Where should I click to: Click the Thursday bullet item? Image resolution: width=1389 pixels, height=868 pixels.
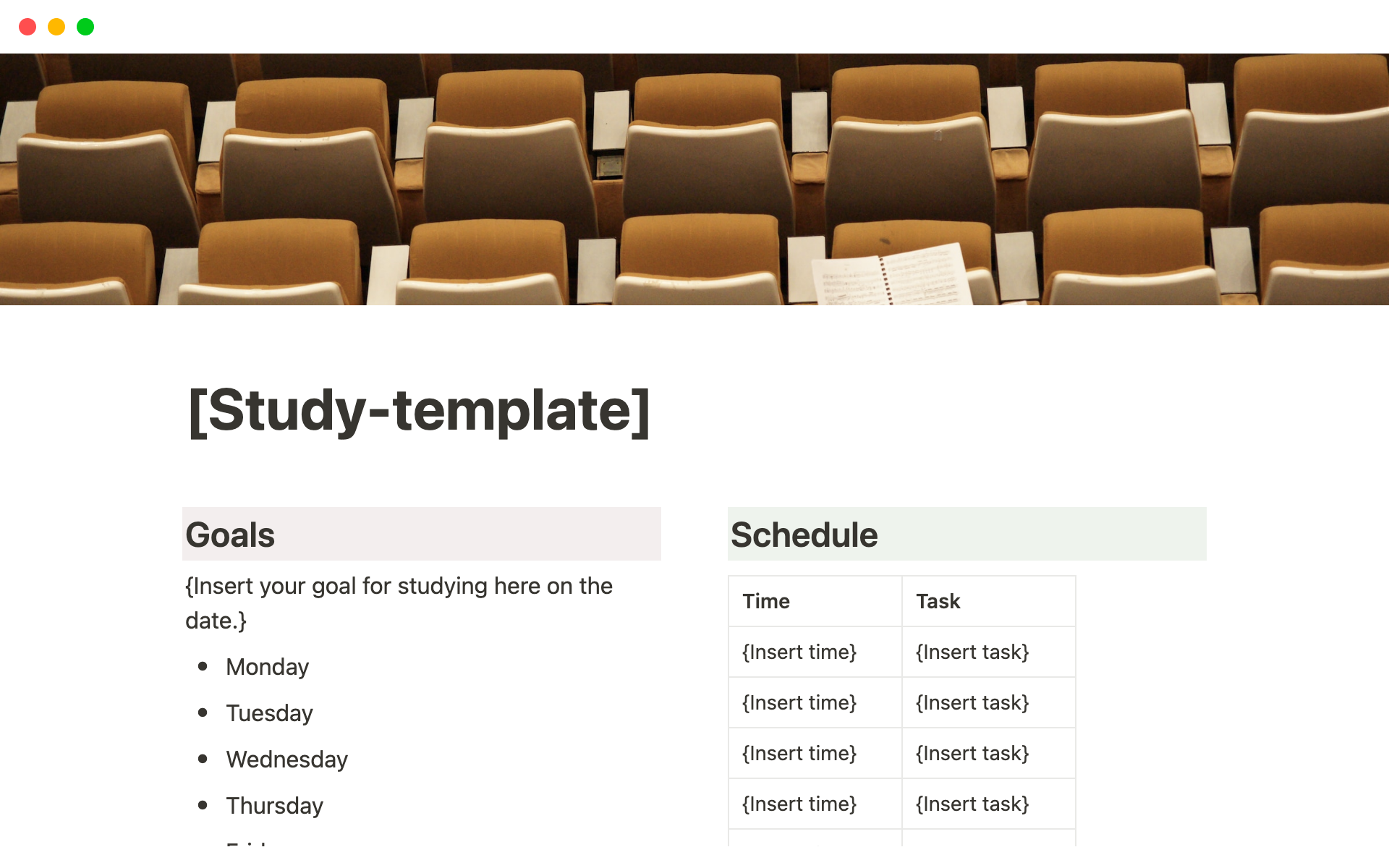(x=274, y=806)
